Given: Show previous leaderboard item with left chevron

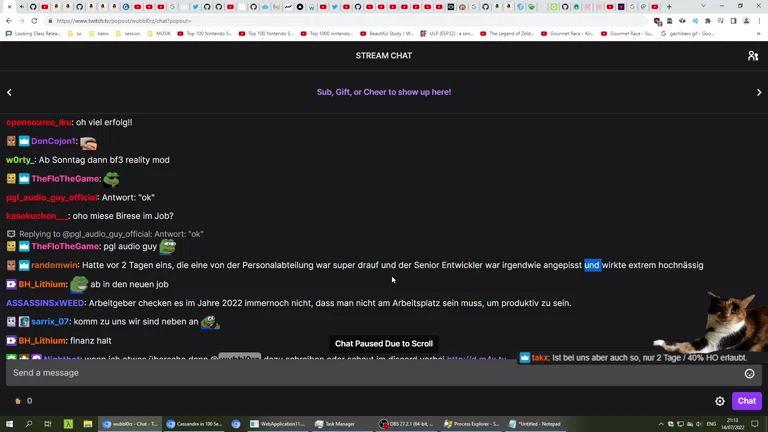Looking at the screenshot, I should (10, 92).
